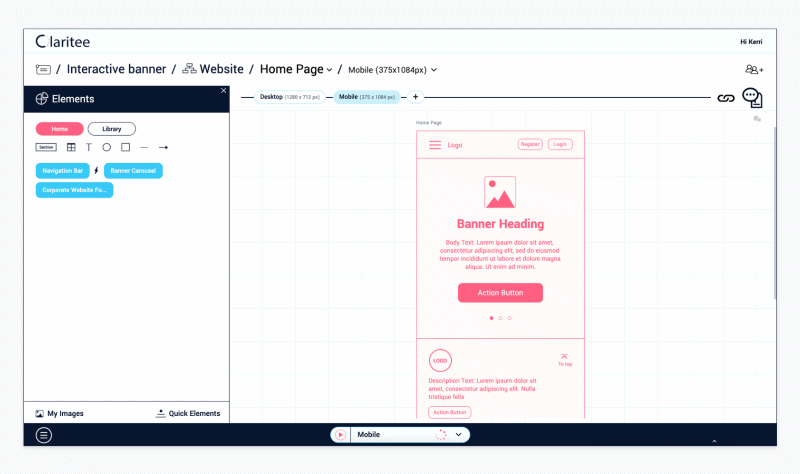Click the canvas vertical scrollbar

pyautogui.click(x=775, y=213)
